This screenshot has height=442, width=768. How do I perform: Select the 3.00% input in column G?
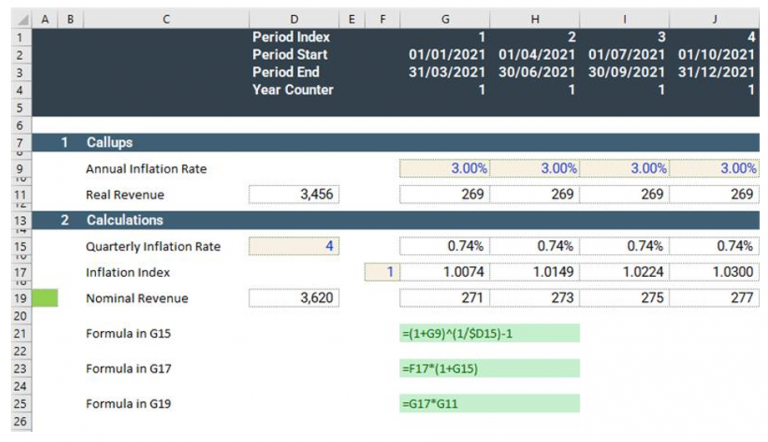pos(445,169)
